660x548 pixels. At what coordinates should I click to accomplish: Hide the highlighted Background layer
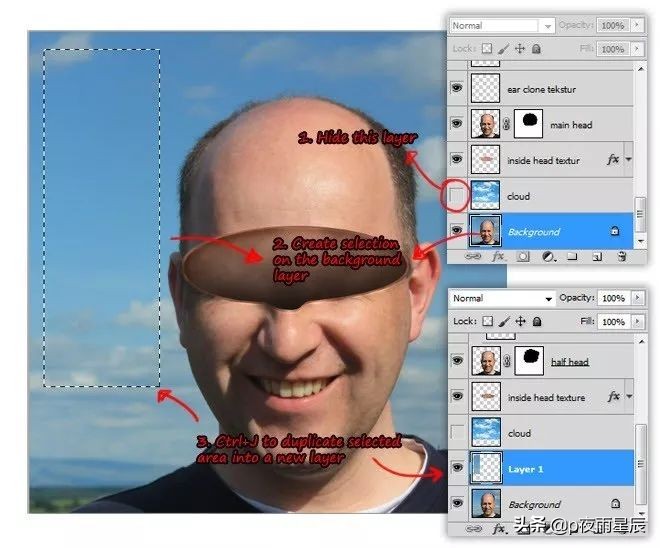(457, 230)
